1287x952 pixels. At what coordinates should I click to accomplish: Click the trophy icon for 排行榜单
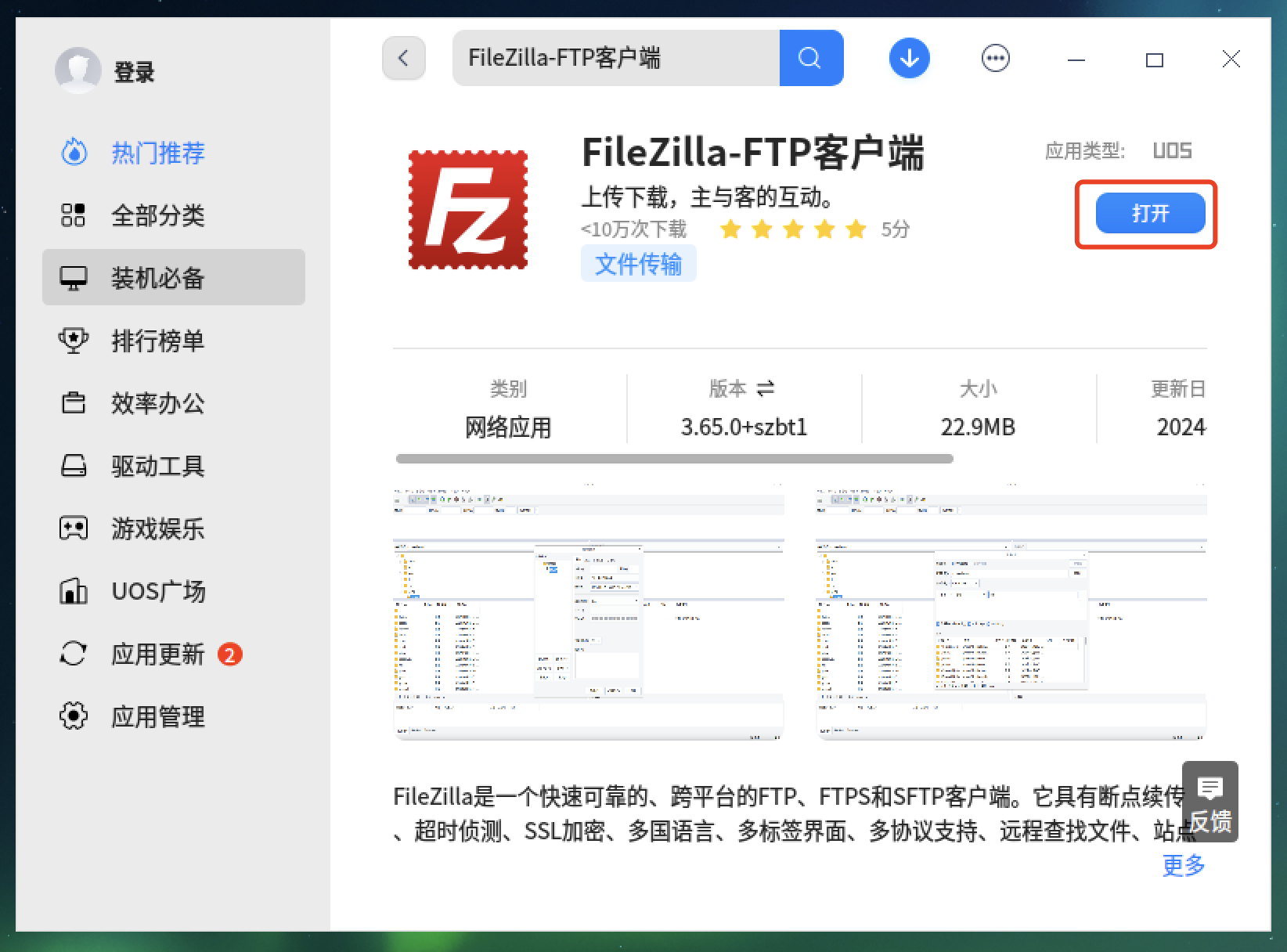click(74, 341)
